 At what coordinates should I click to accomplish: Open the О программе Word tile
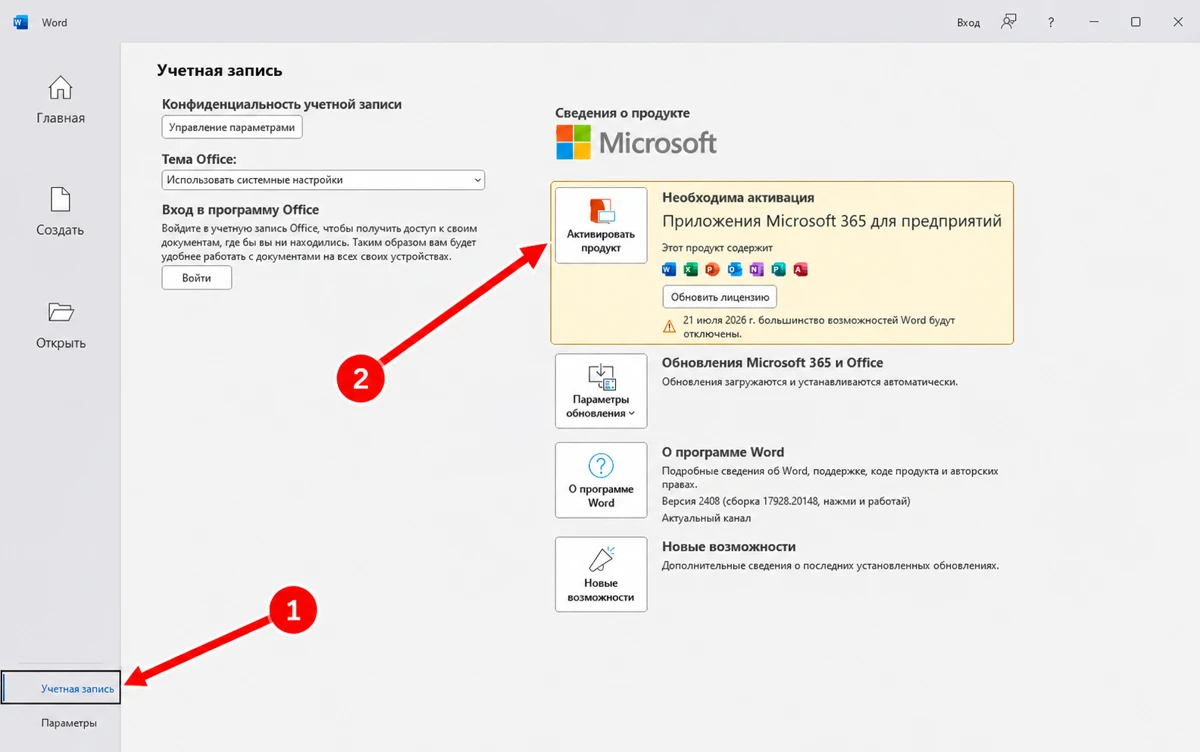pyautogui.click(x=601, y=480)
